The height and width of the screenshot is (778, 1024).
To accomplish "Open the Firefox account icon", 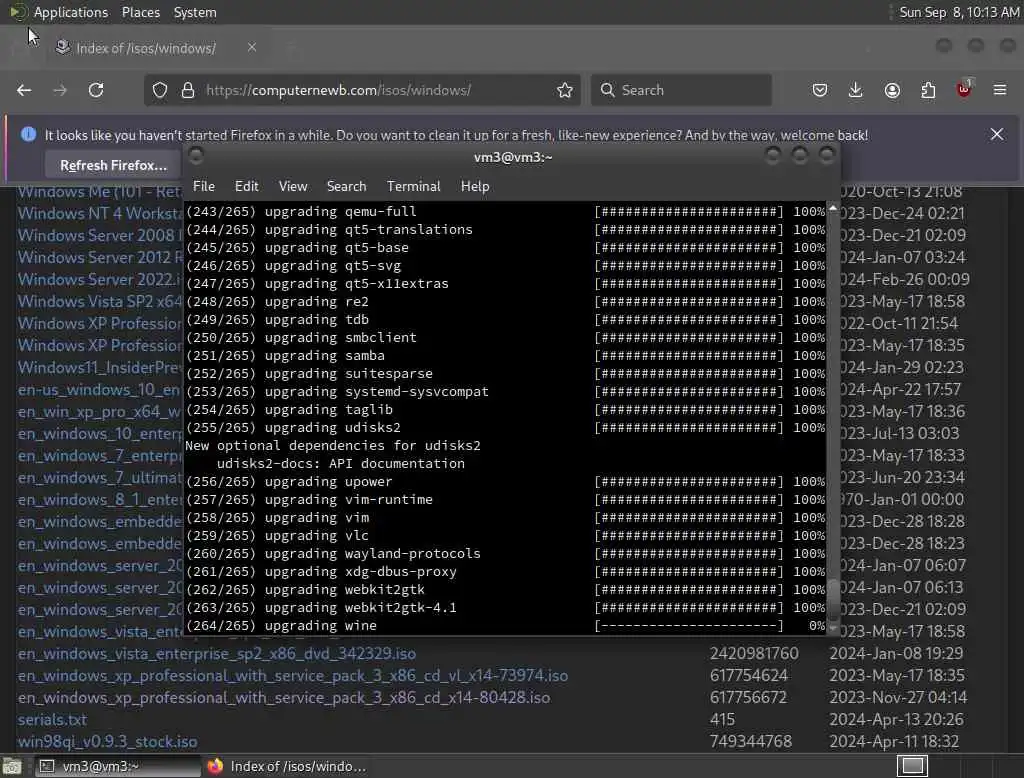I will point(892,90).
